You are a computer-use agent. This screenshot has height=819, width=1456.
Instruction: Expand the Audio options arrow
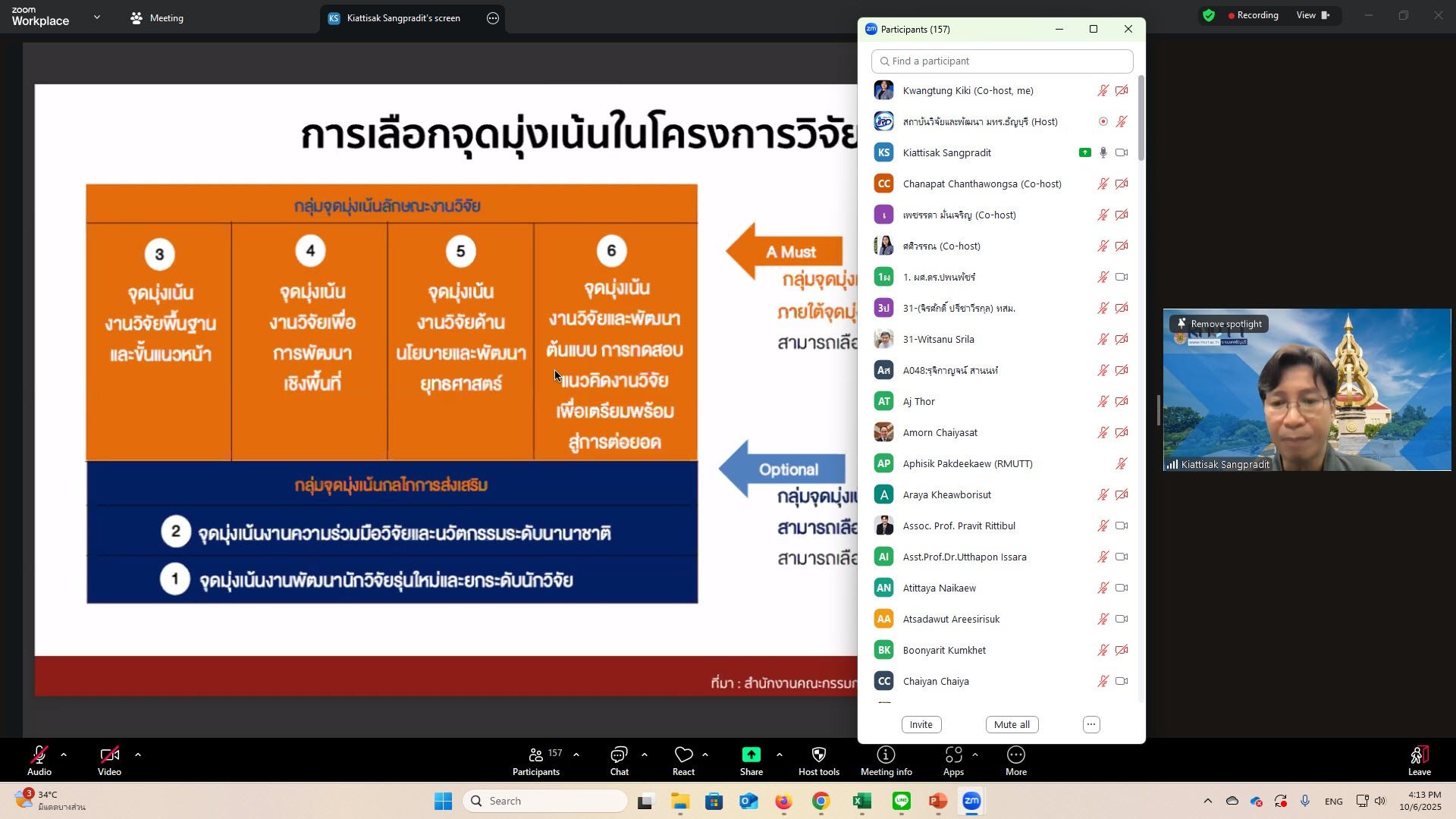pos(64,755)
